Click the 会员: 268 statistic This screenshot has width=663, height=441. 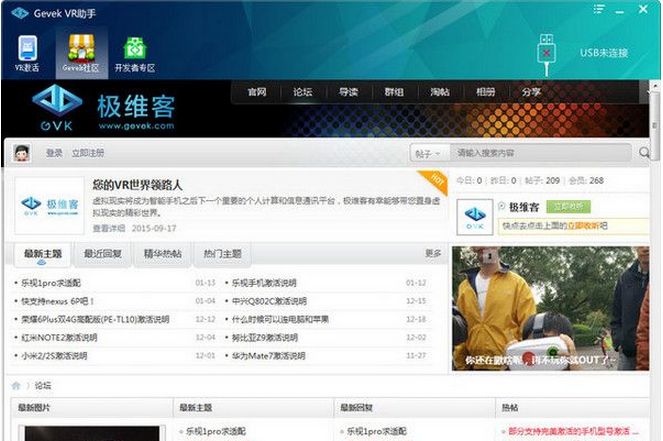(586, 181)
